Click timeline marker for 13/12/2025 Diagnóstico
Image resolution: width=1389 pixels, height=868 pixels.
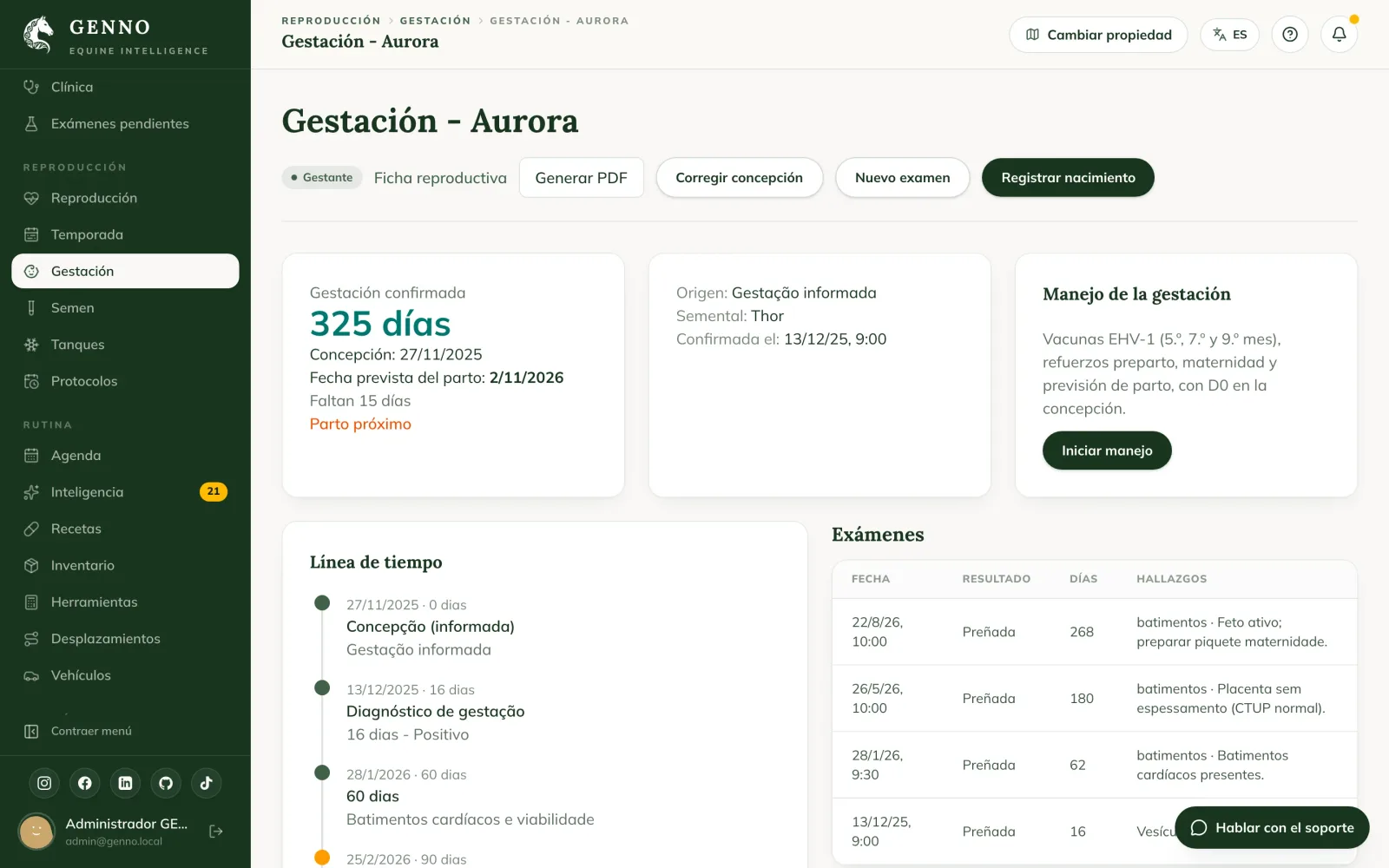point(322,687)
